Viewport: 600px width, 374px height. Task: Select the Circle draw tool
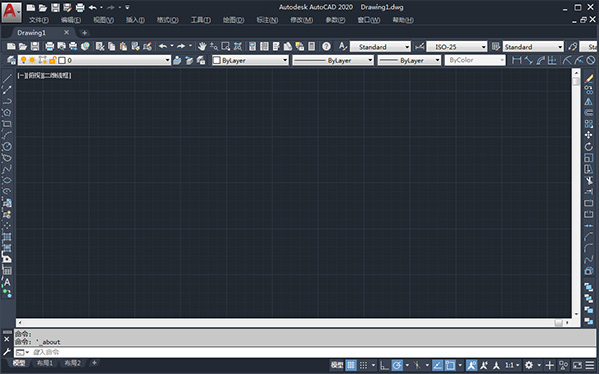coord(7,147)
